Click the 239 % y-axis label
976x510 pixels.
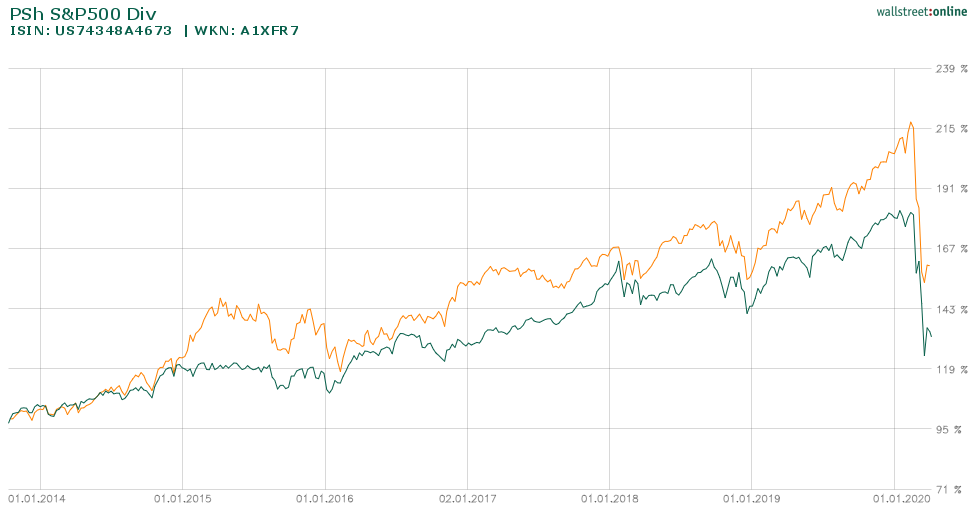tap(950, 69)
